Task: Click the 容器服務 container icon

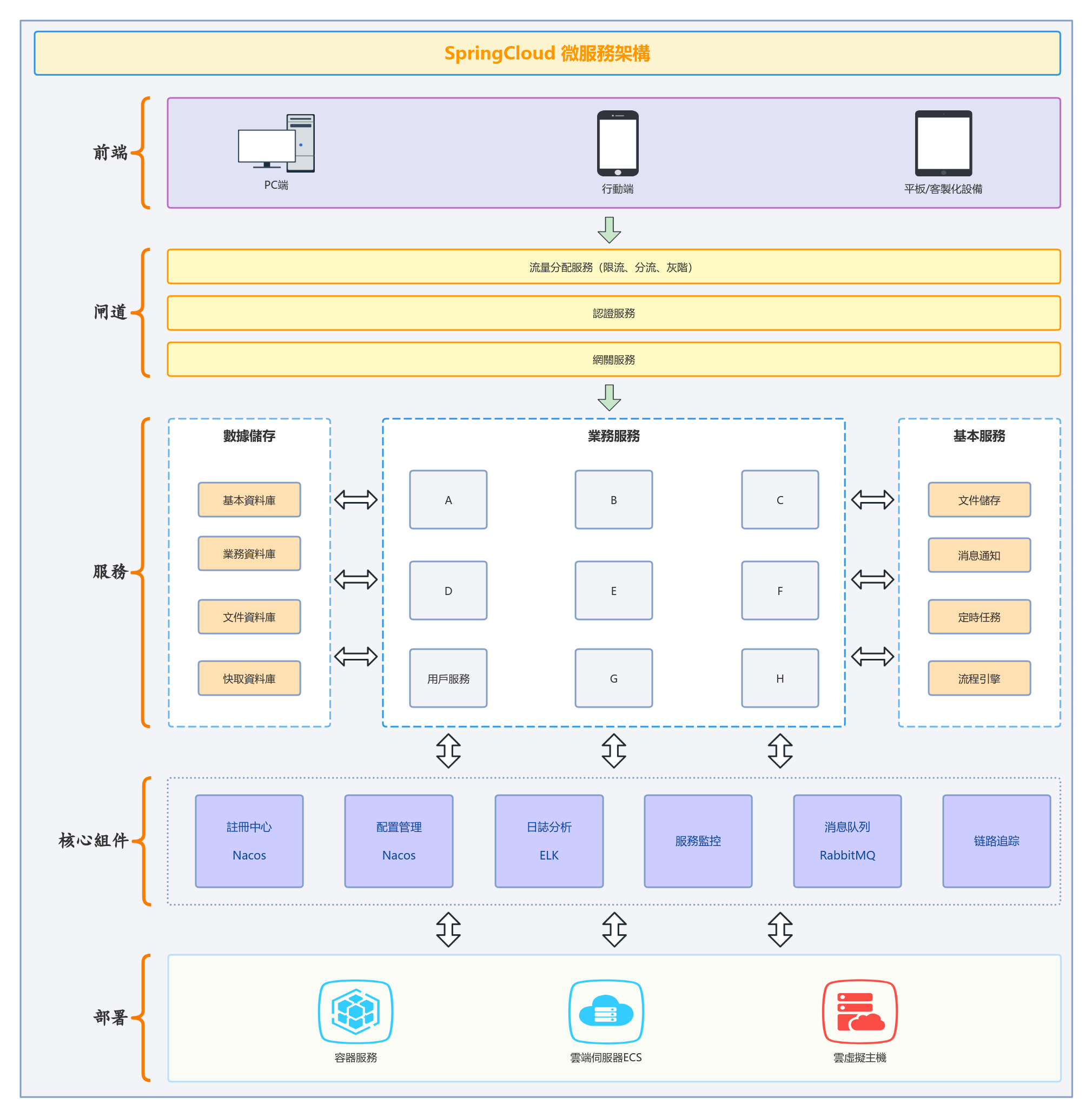Action: coord(355,1012)
